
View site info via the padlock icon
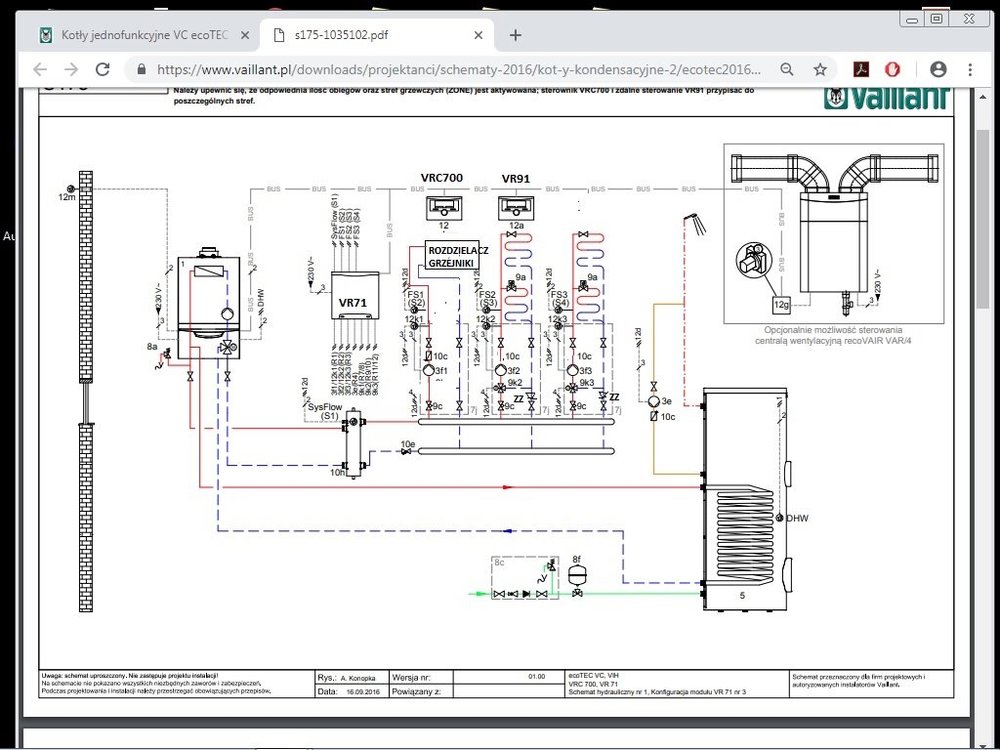click(x=140, y=70)
